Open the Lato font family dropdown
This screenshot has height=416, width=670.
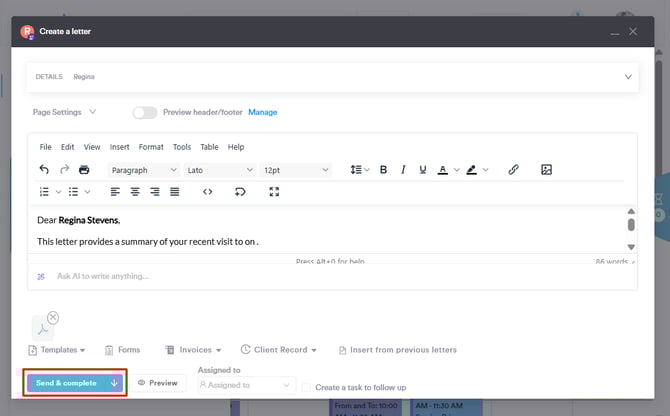[220, 170]
